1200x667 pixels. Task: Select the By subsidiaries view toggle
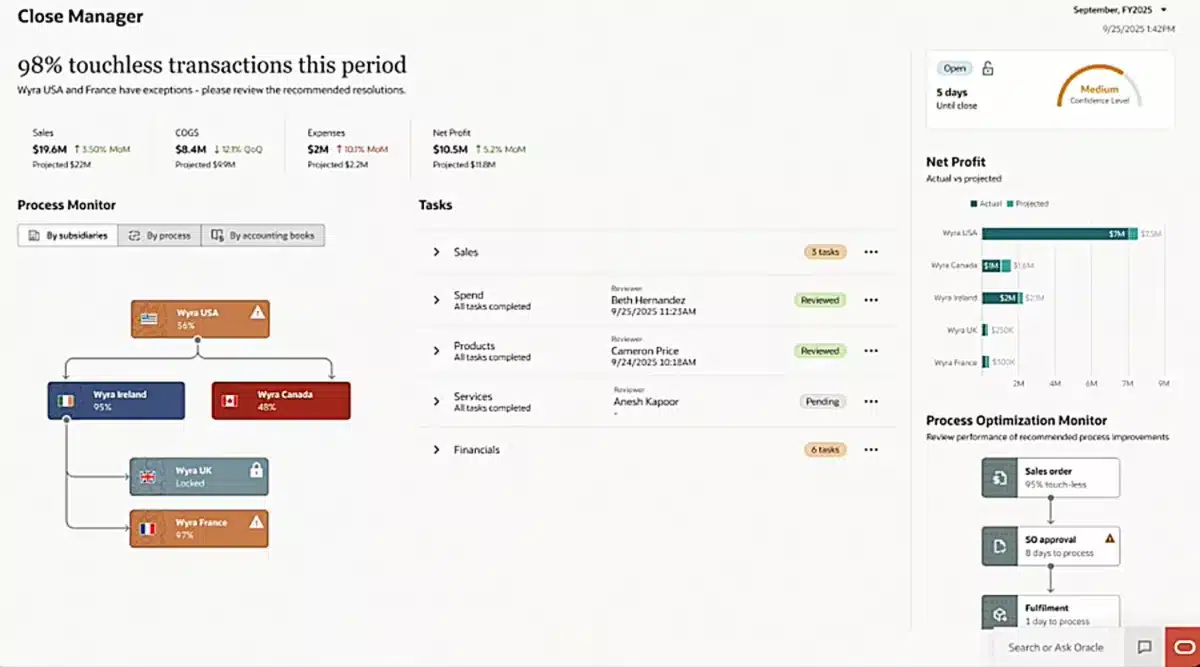click(67, 236)
